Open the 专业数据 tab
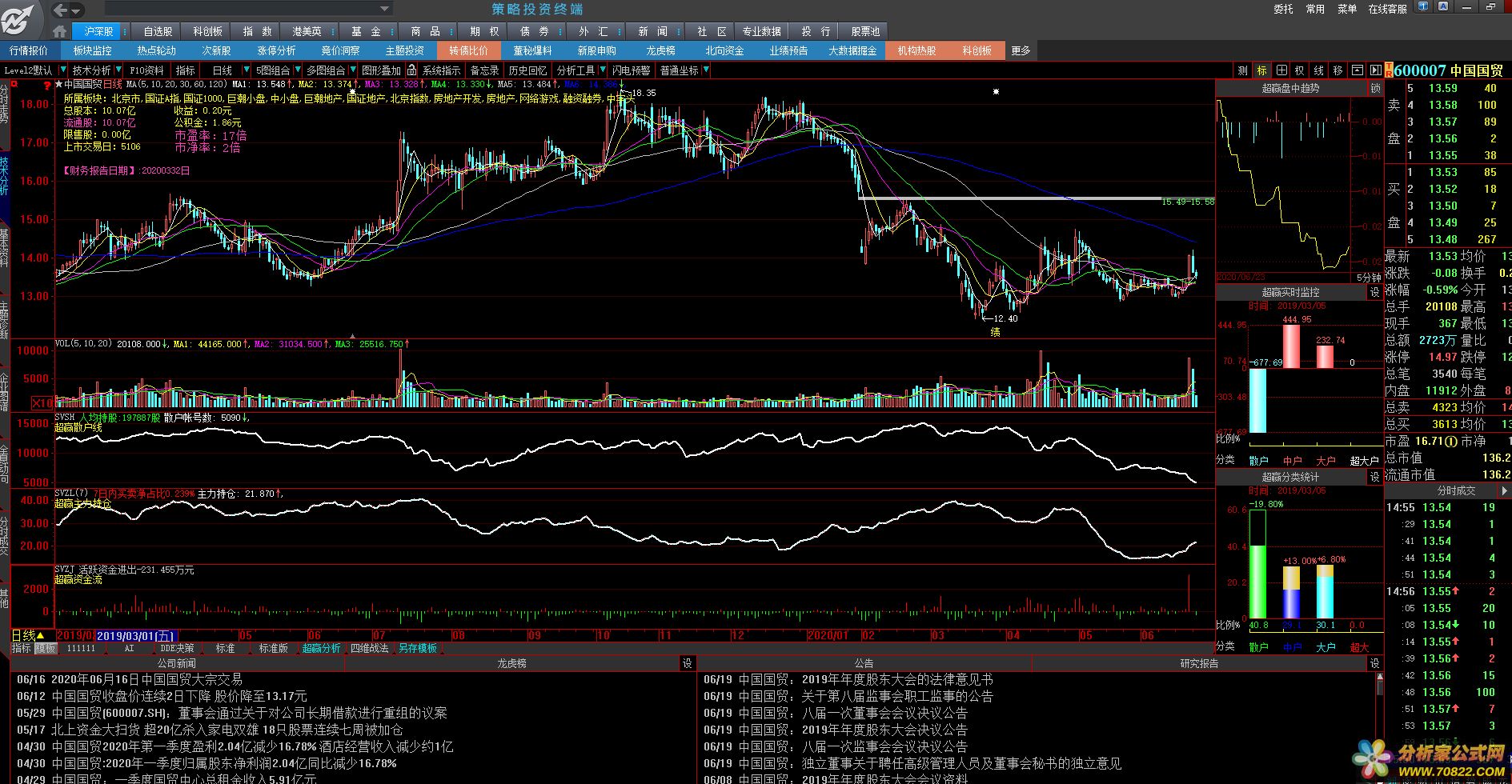Screen dimensions: 1512x784 pyautogui.click(x=761, y=31)
